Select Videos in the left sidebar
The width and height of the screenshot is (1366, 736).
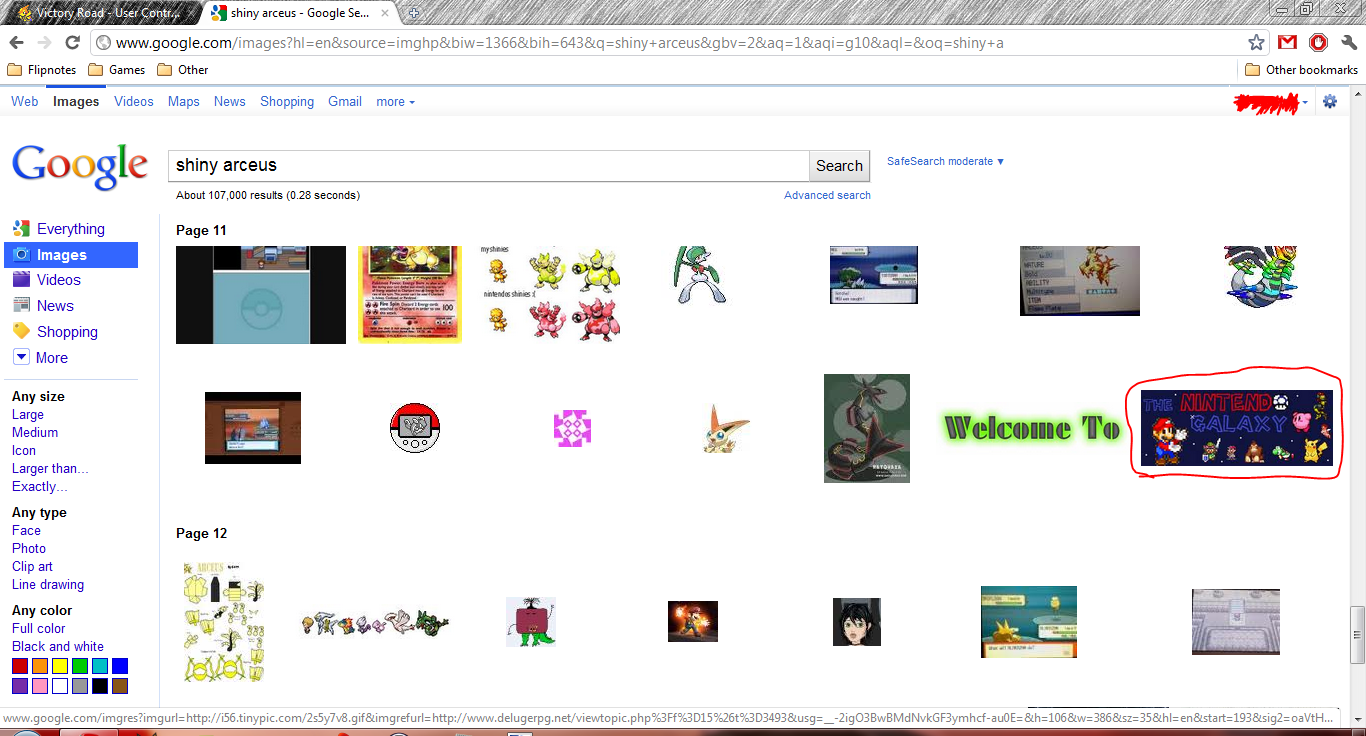click(58, 280)
